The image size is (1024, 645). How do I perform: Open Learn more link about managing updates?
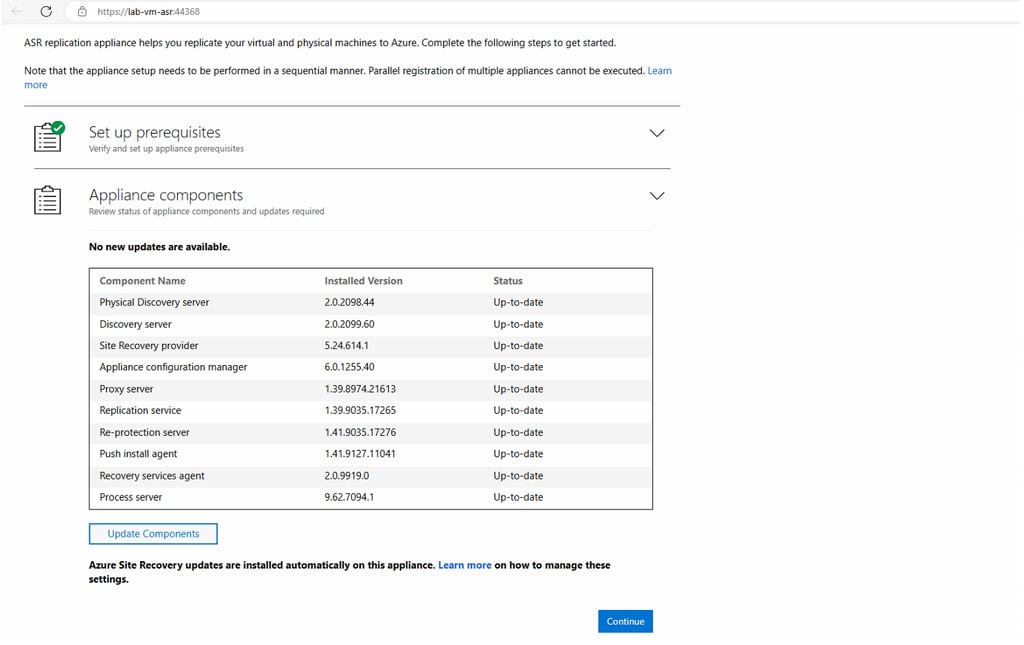(x=464, y=565)
